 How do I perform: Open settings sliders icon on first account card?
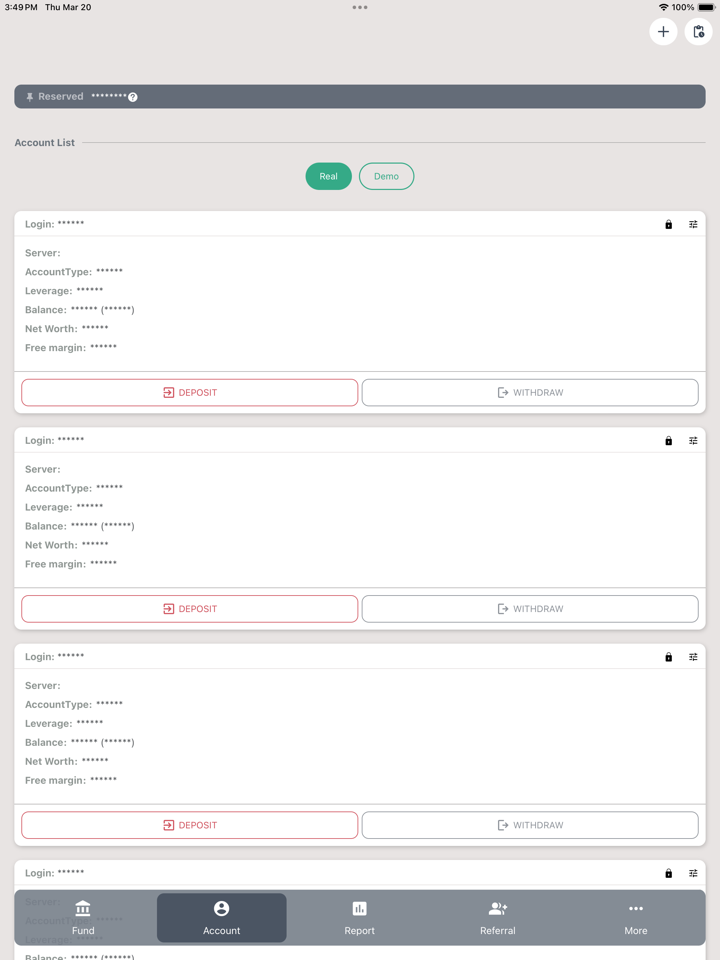point(693,225)
